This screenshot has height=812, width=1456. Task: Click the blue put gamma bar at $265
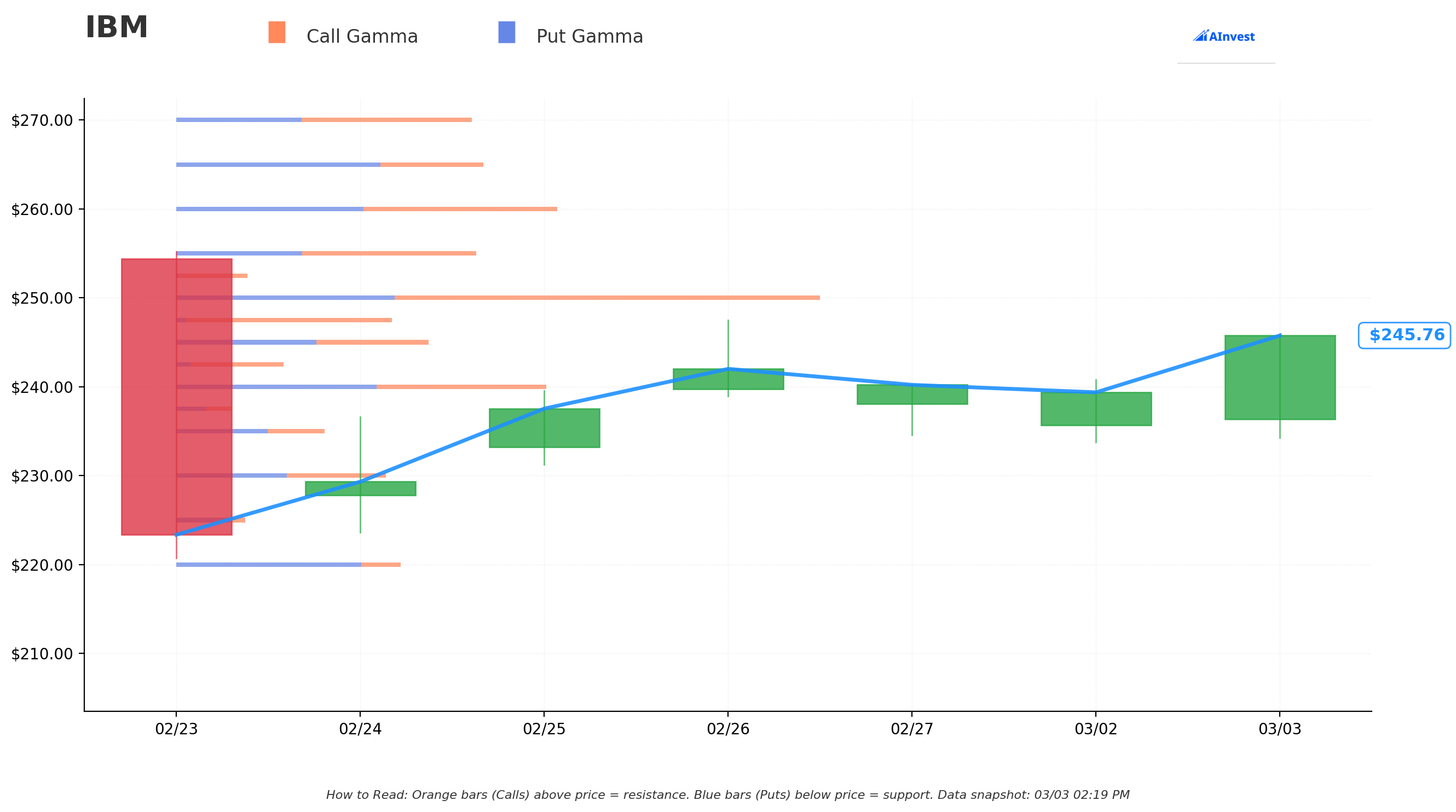(279, 165)
